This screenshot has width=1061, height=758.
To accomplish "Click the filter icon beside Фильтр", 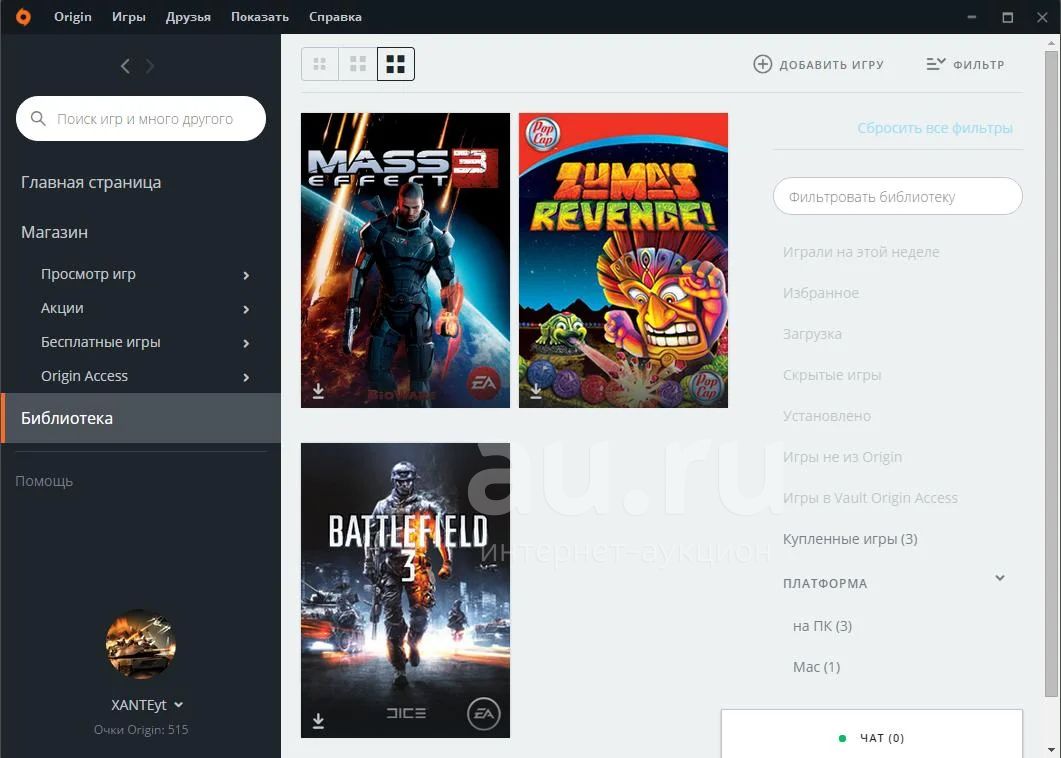I will tap(936, 64).
